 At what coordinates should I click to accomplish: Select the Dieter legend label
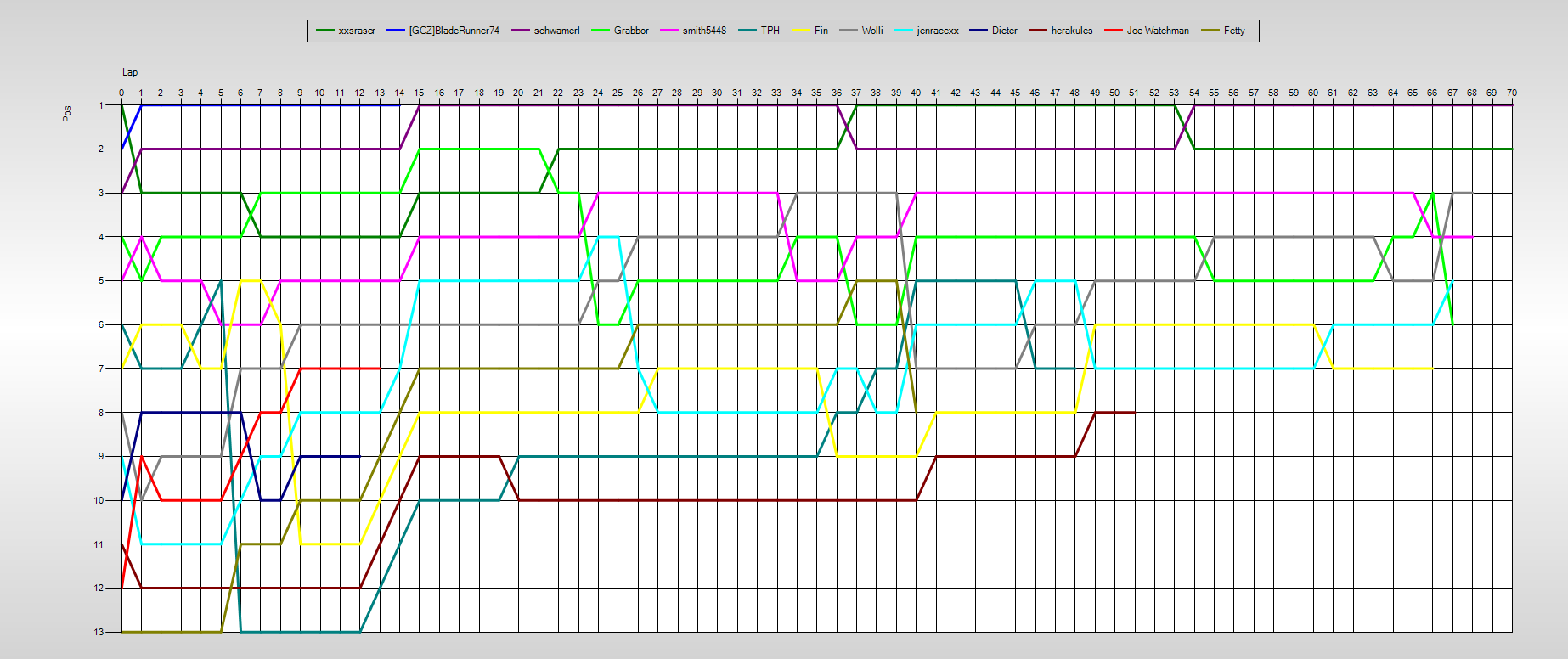[1004, 31]
